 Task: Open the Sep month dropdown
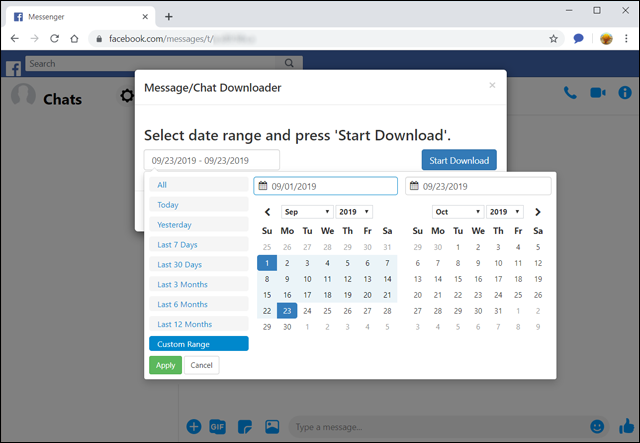[x=307, y=212]
